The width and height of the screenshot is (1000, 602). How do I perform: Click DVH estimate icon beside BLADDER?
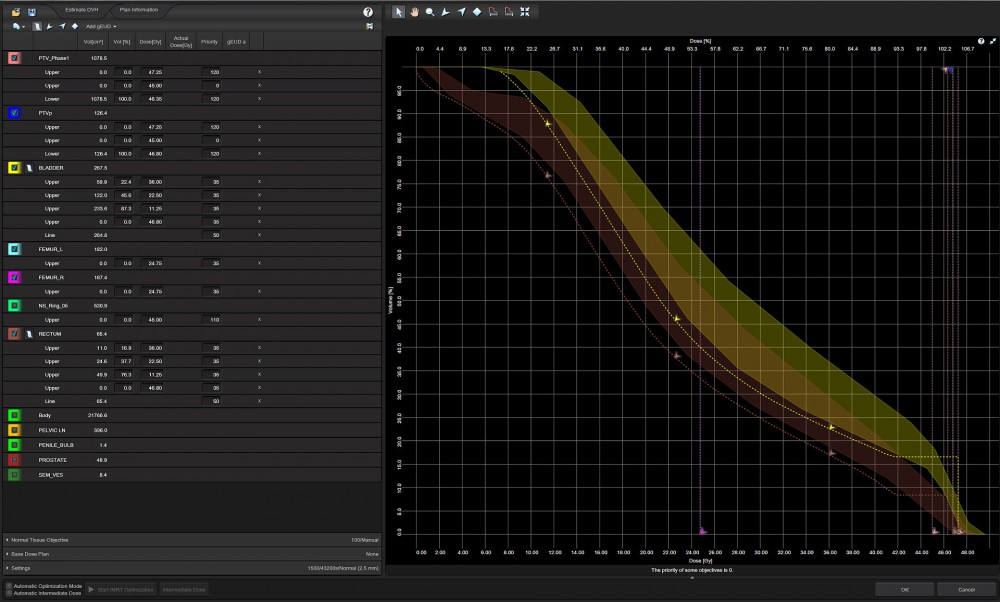pos(29,168)
